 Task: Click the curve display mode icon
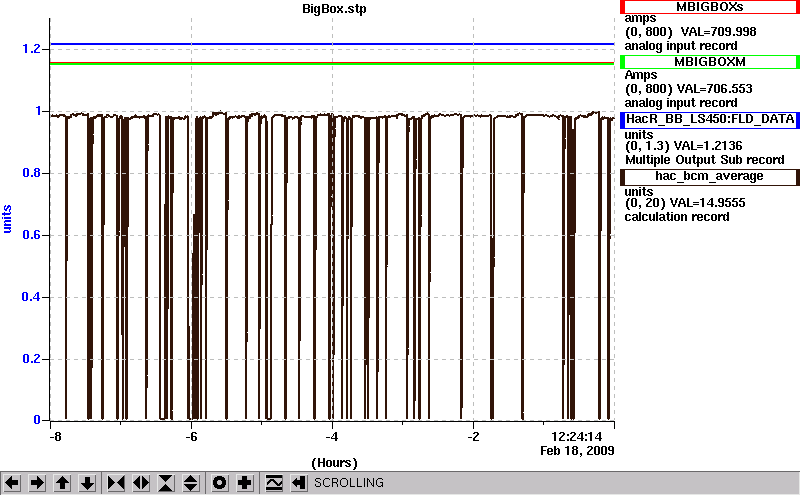tap(274, 483)
